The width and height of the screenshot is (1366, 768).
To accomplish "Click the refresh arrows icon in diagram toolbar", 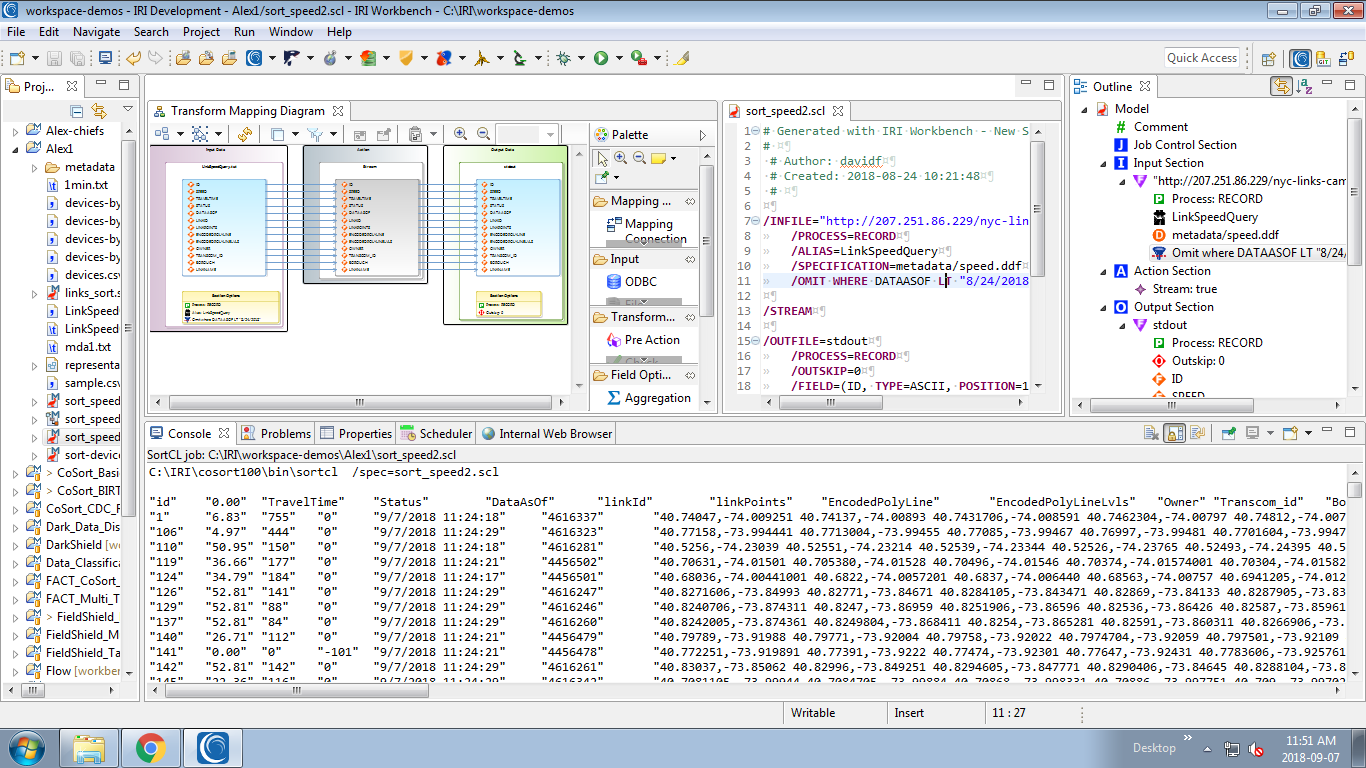I will [x=245, y=134].
